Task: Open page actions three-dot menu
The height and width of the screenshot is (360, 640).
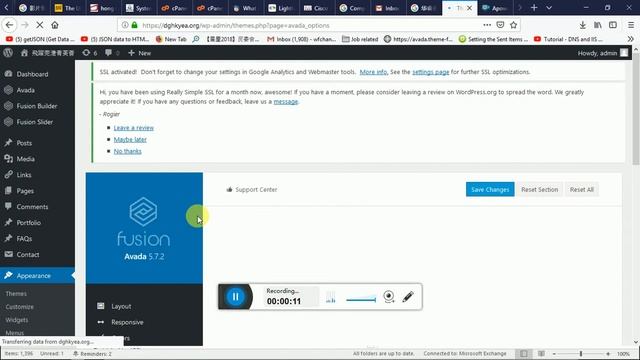Action: pyautogui.click(x=487, y=25)
